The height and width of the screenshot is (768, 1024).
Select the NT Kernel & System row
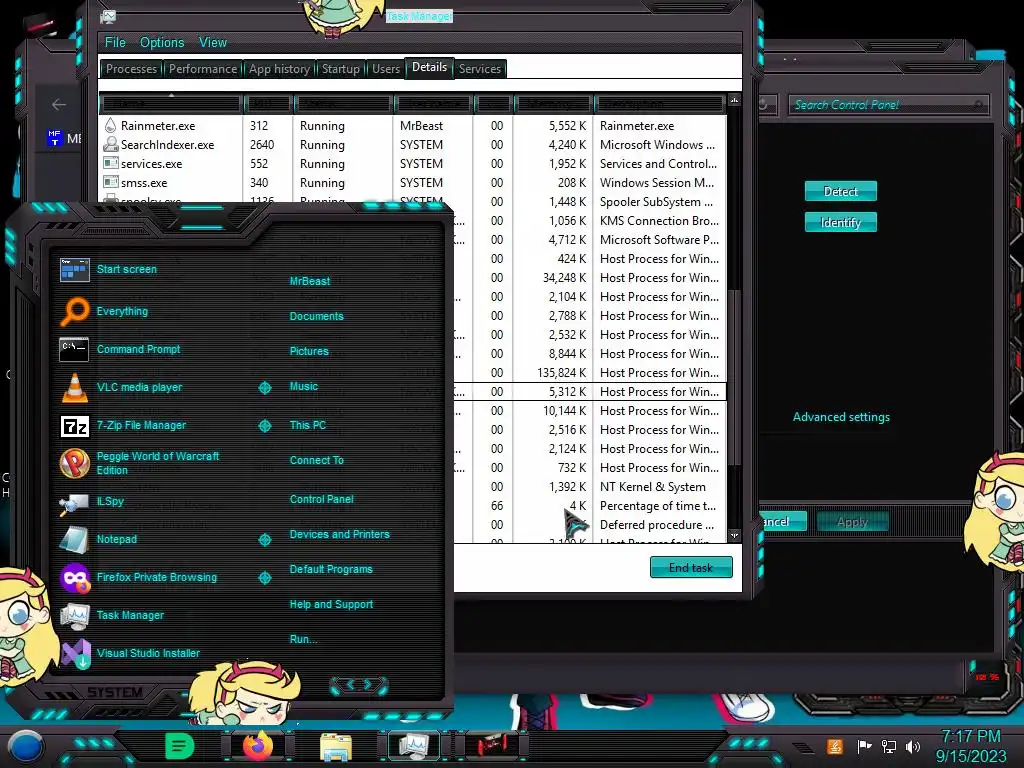click(x=590, y=487)
